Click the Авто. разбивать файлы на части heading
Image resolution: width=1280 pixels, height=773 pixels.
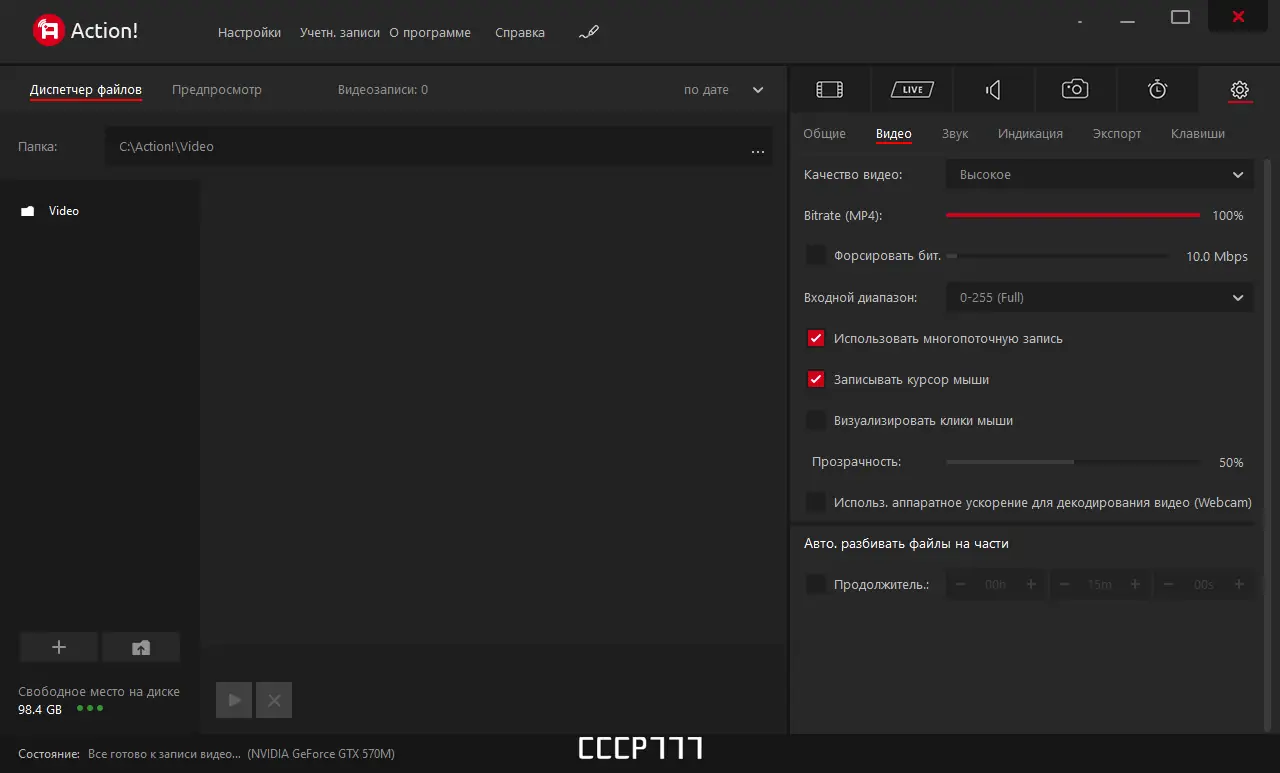[x=906, y=543]
